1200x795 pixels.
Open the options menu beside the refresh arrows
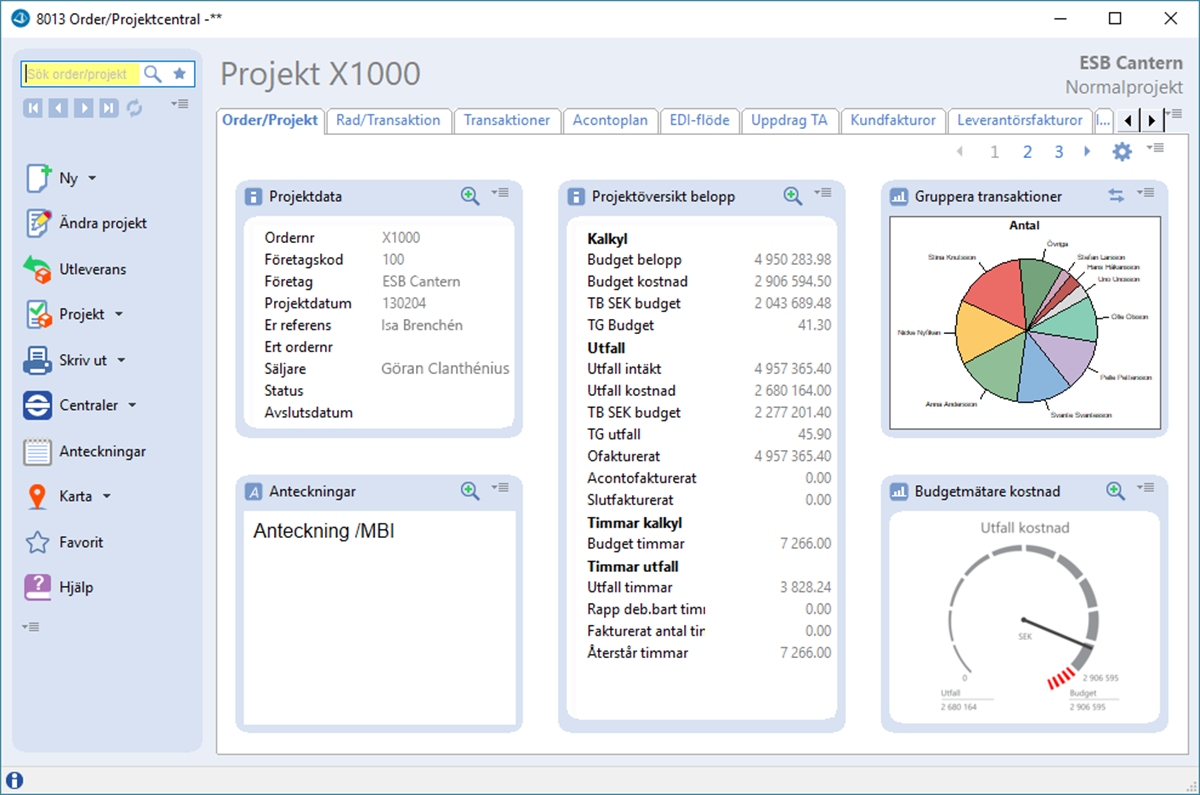(x=180, y=104)
